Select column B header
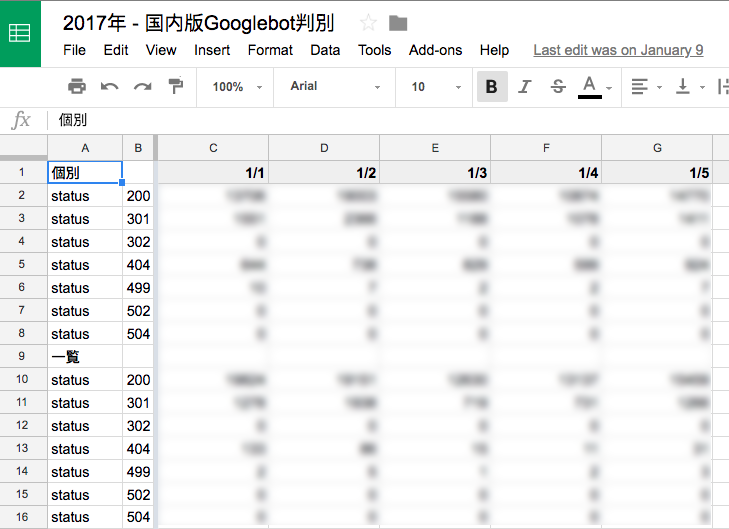The height and width of the screenshot is (529, 729). (x=138, y=148)
